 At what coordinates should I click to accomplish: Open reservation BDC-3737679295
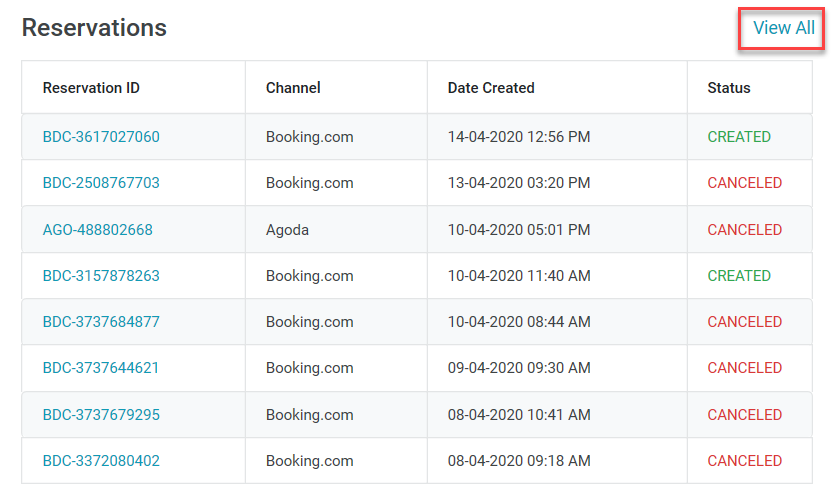pos(101,415)
